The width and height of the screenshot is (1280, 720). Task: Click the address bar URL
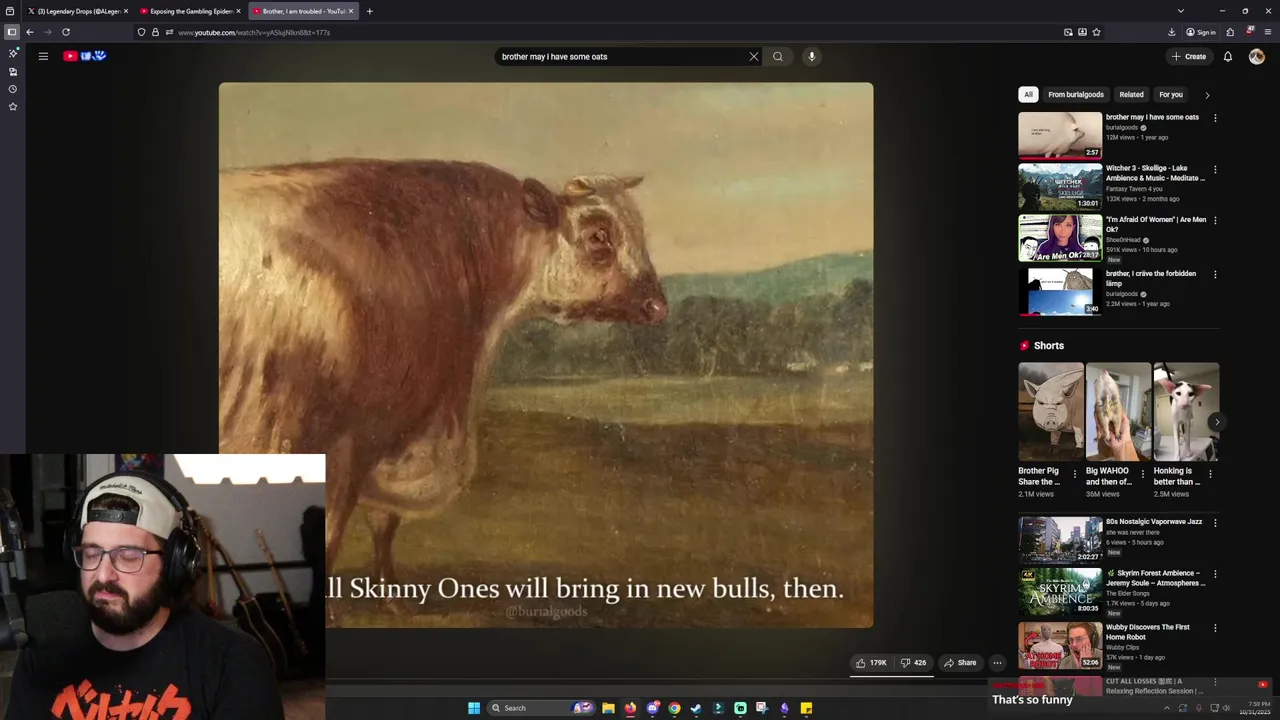tap(254, 32)
